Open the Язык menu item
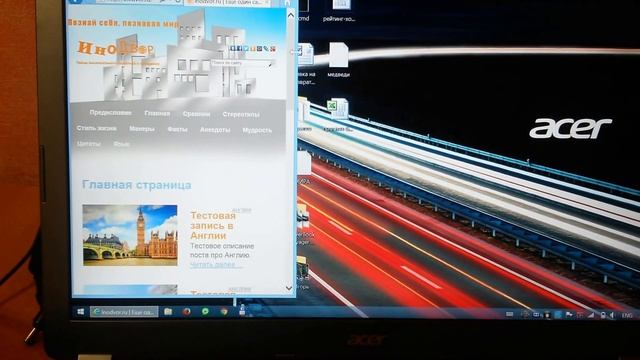The width and height of the screenshot is (640, 360). tap(121, 144)
